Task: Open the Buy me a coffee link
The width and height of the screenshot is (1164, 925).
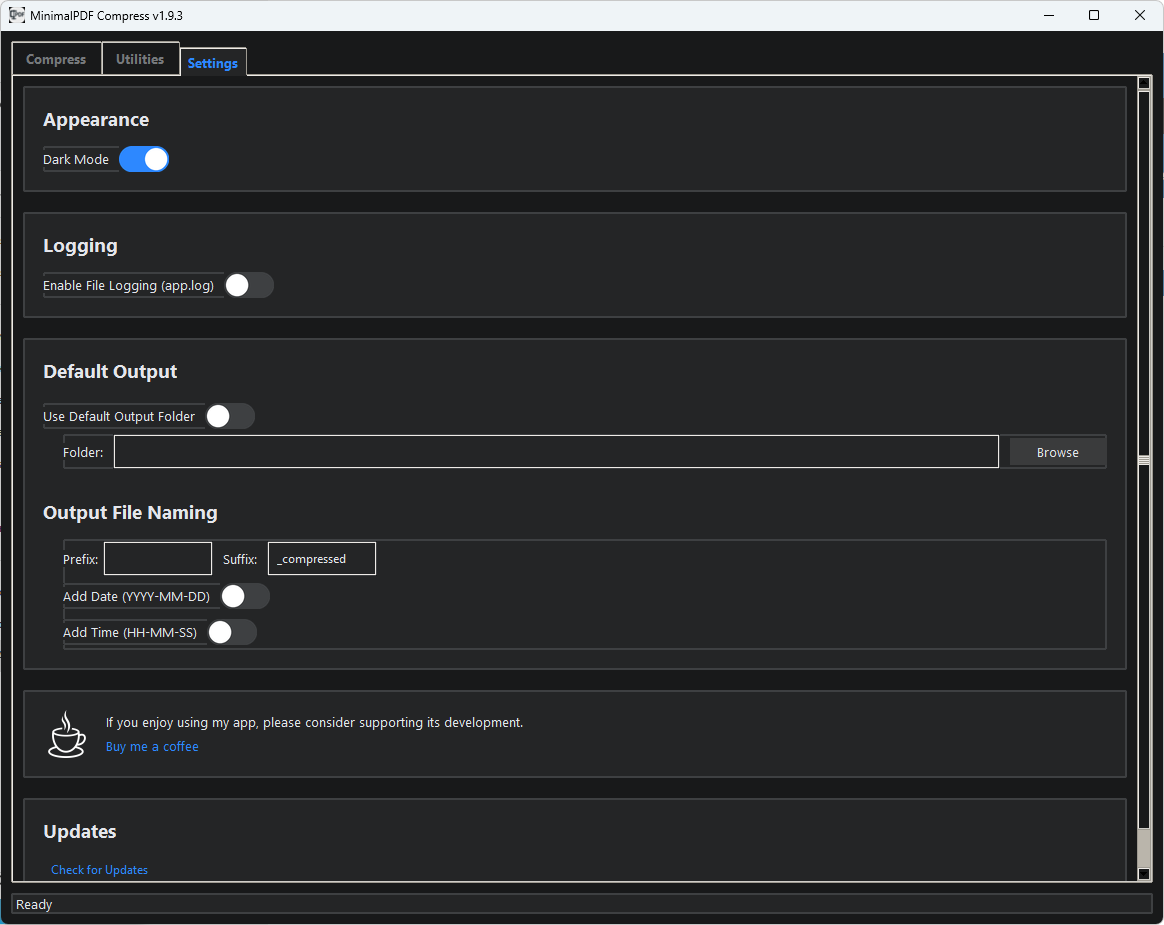Action: pyautogui.click(x=152, y=747)
